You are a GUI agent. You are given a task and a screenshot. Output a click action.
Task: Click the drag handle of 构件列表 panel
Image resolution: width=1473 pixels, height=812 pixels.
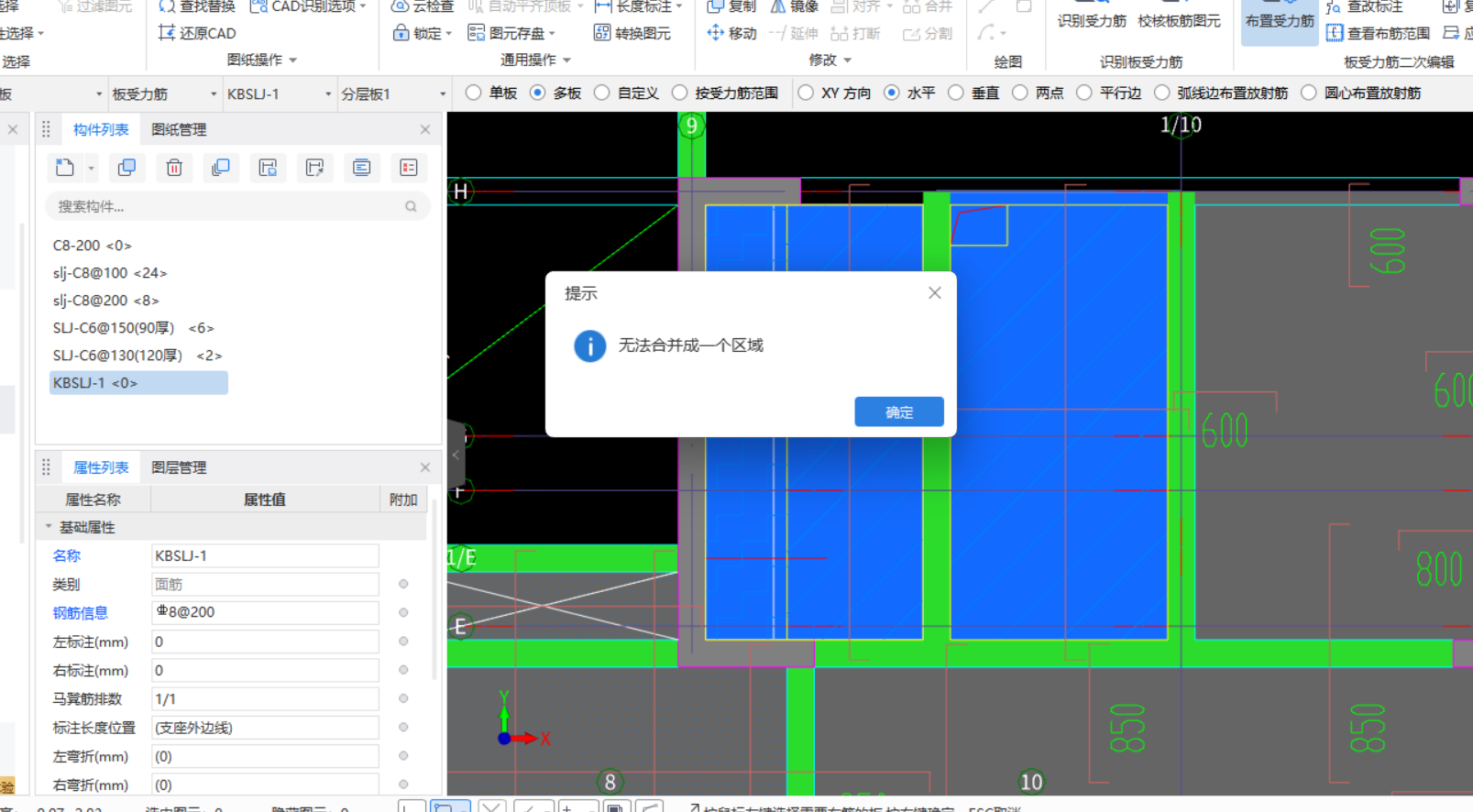pyautogui.click(x=46, y=129)
